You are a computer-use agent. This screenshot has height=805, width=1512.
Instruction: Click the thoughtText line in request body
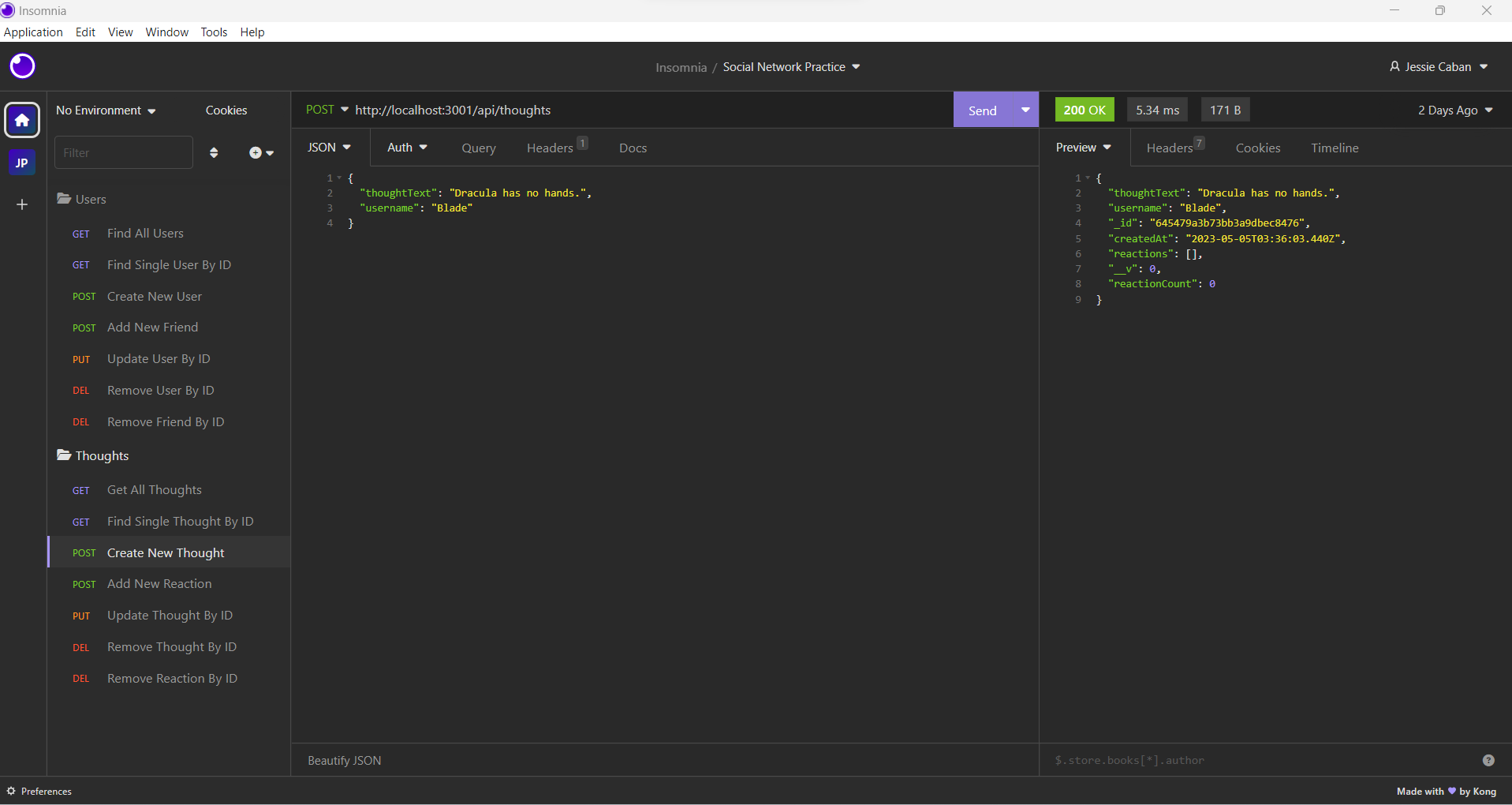tap(476, 193)
